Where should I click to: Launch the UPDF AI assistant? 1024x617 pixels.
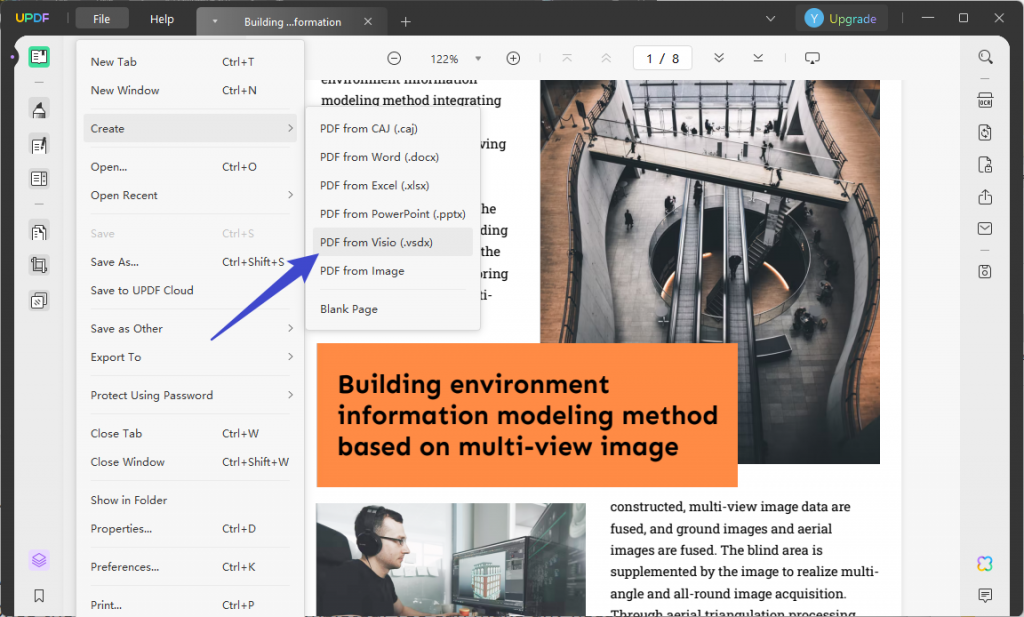pos(986,562)
